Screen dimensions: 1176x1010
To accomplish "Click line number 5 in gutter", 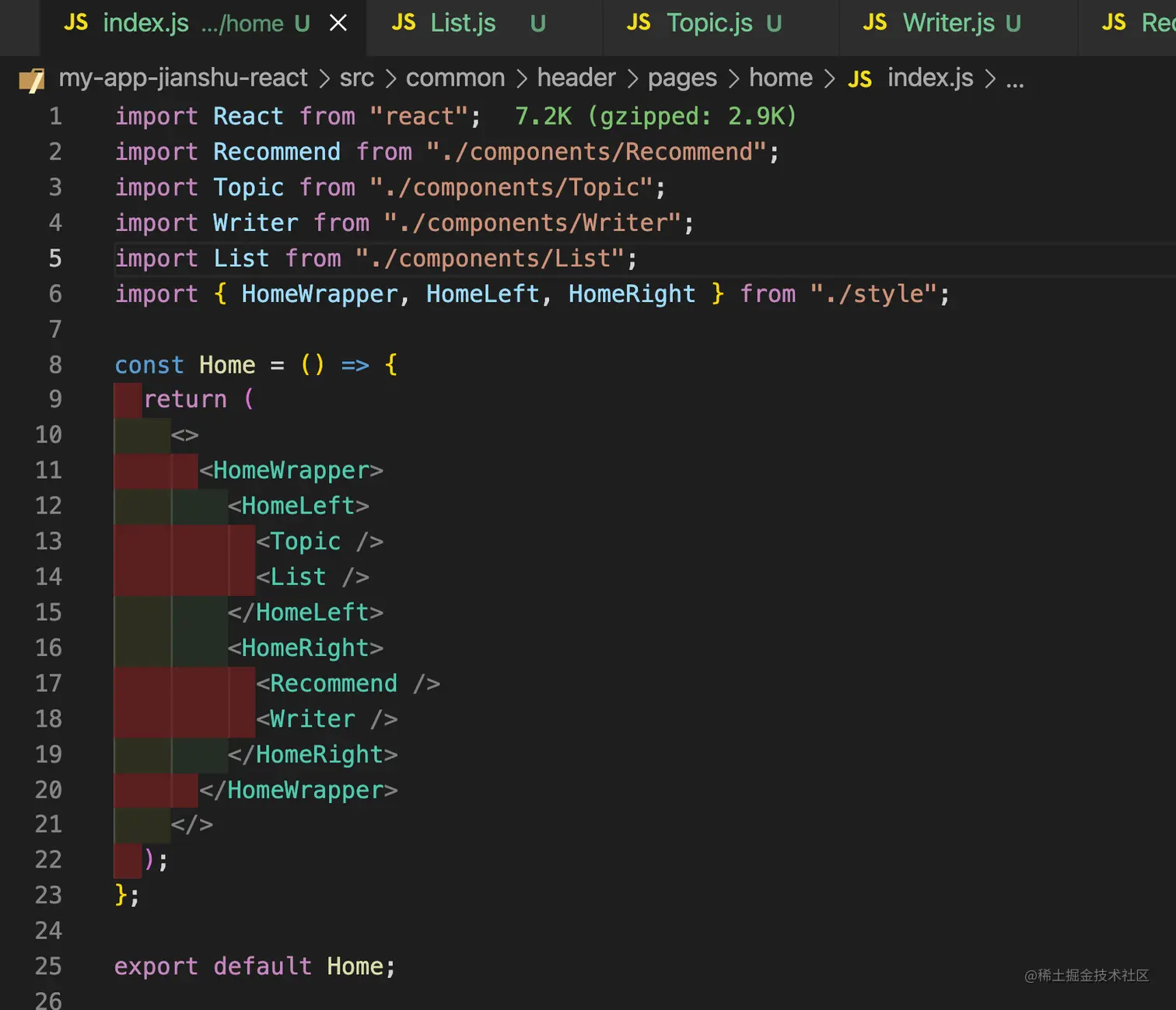I will 55,258.
